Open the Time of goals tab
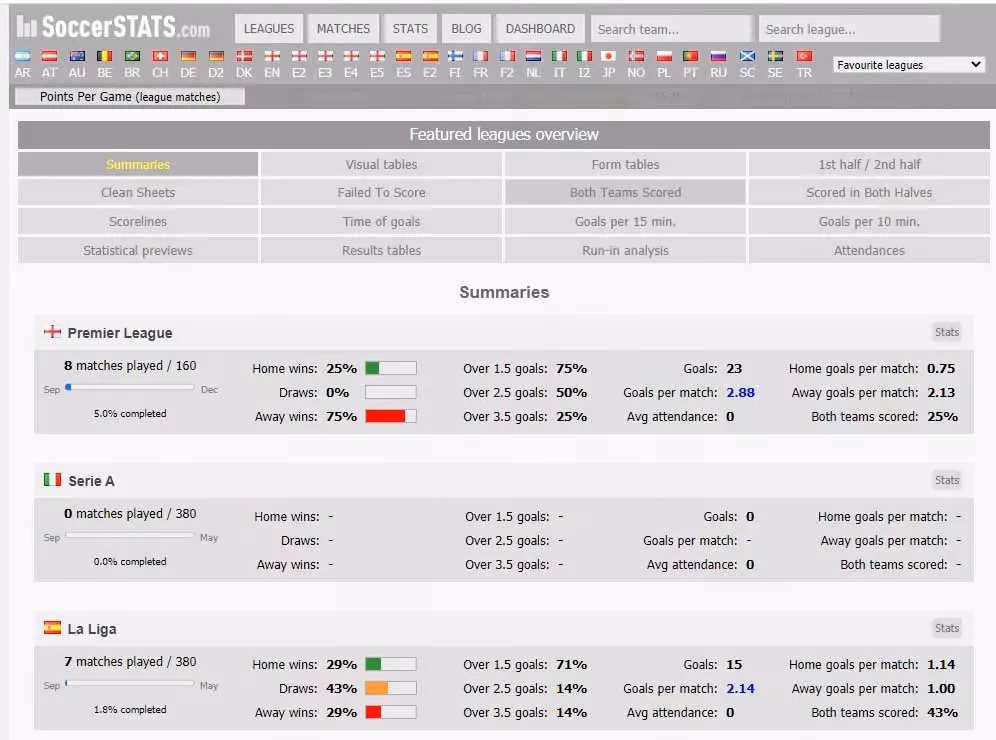This screenshot has height=740, width=996. click(x=381, y=222)
